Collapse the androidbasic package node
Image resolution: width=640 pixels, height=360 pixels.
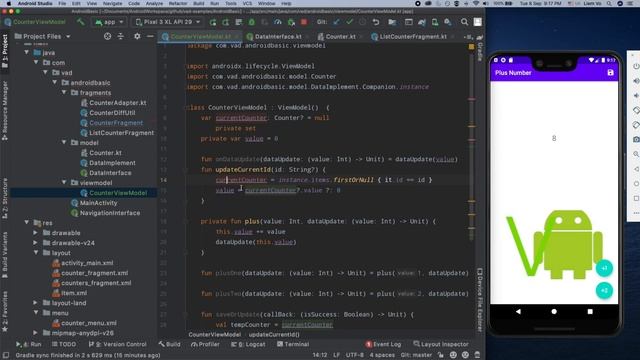click(x=55, y=82)
